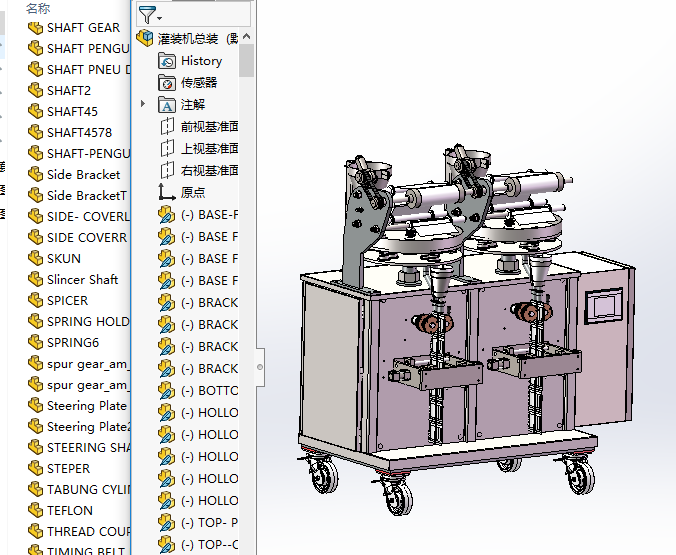Select the 传感器 sensors folder icon
The height and width of the screenshot is (555, 676).
click(167, 83)
